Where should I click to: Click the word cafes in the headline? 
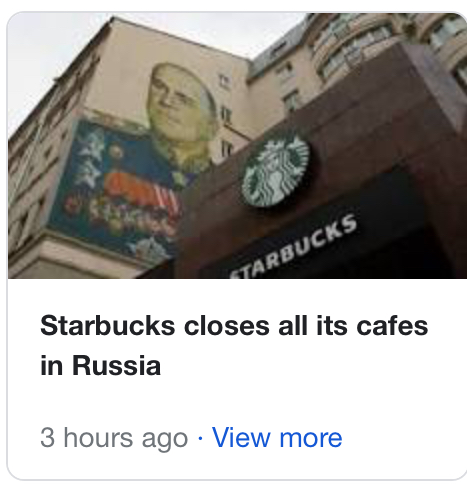point(392,326)
